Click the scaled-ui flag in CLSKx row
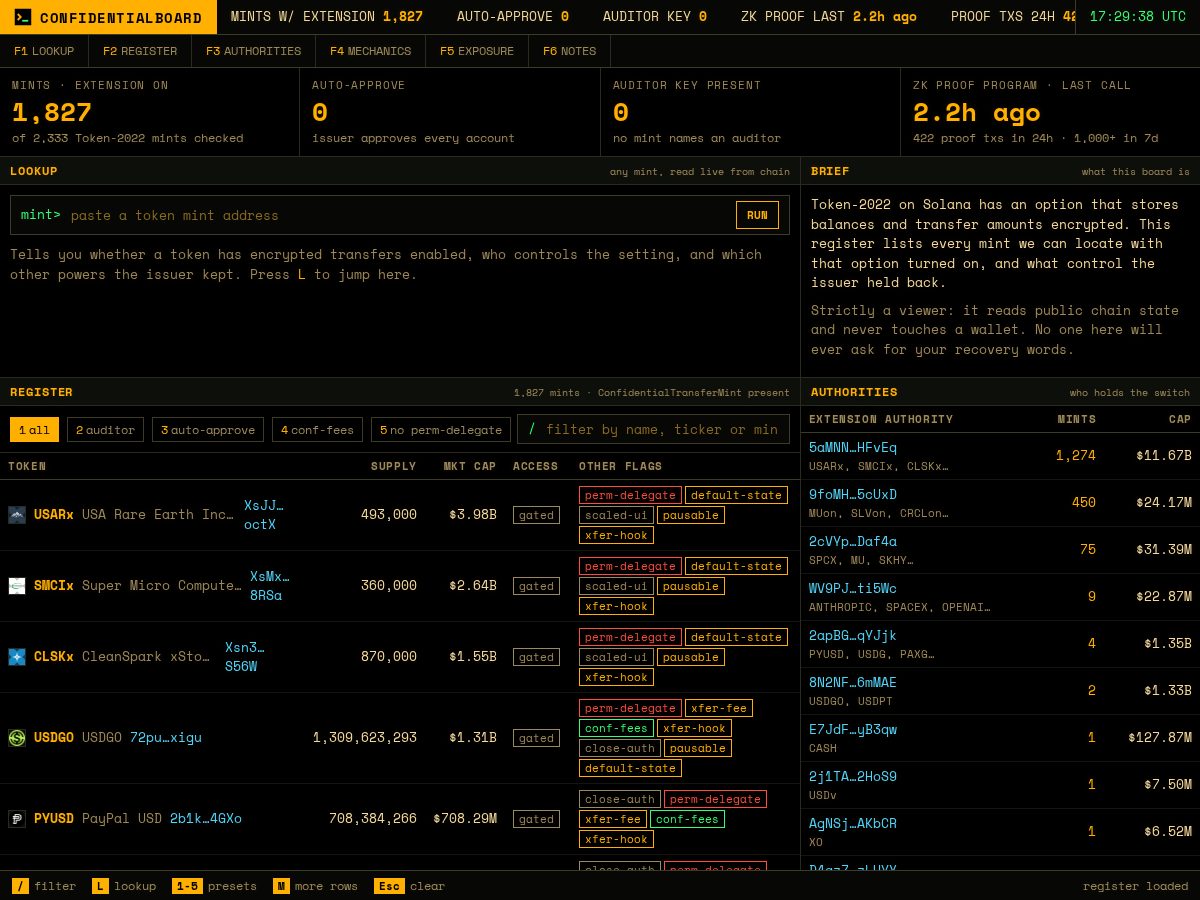The width and height of the screenshot is (1200, 900). pos(616,657)
